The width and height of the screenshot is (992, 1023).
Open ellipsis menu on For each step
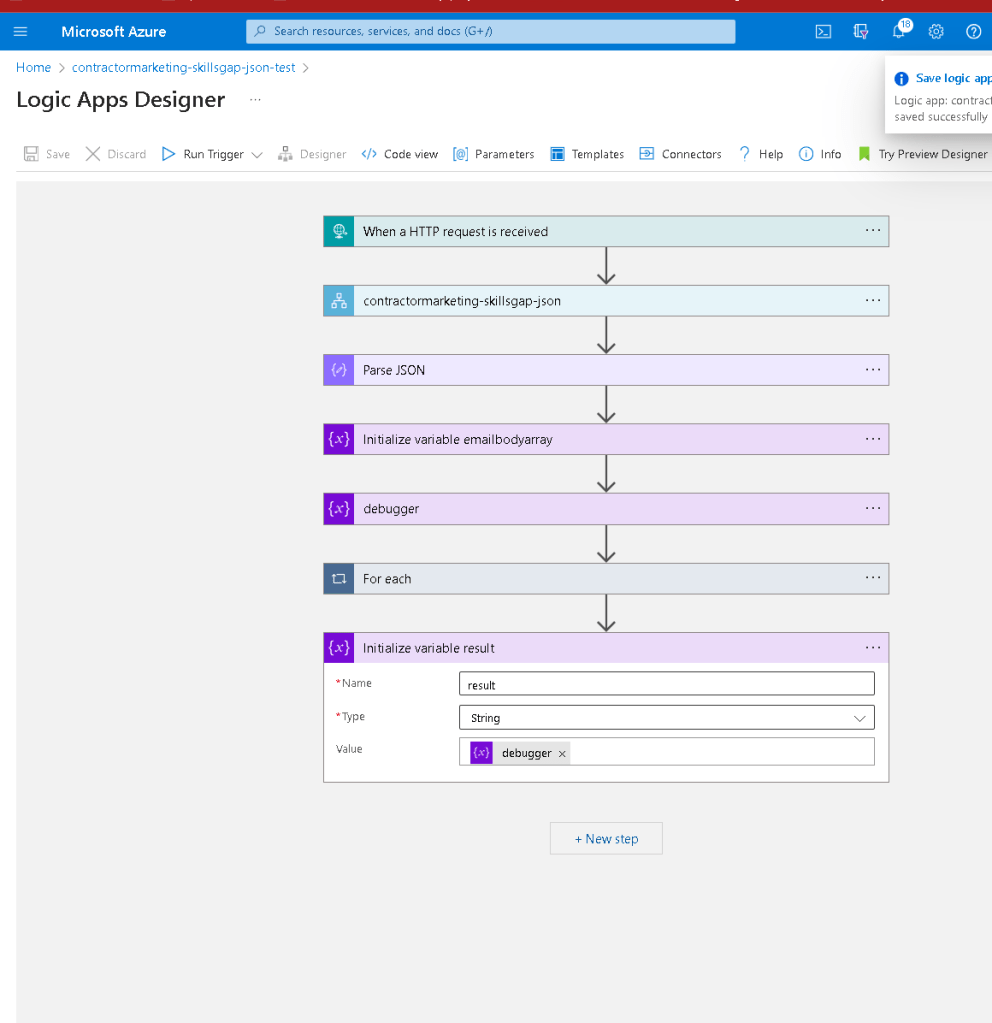873,577
